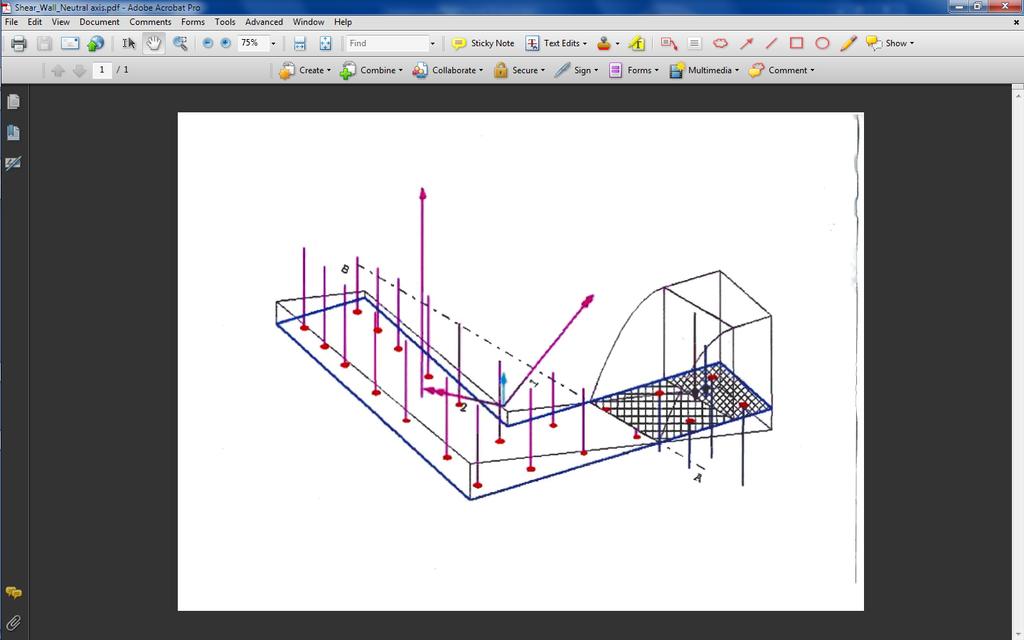Image resolution: width=1024 pixels, height=640 pixels.
Task: Open the Comments menu
Action: (150, 22)
